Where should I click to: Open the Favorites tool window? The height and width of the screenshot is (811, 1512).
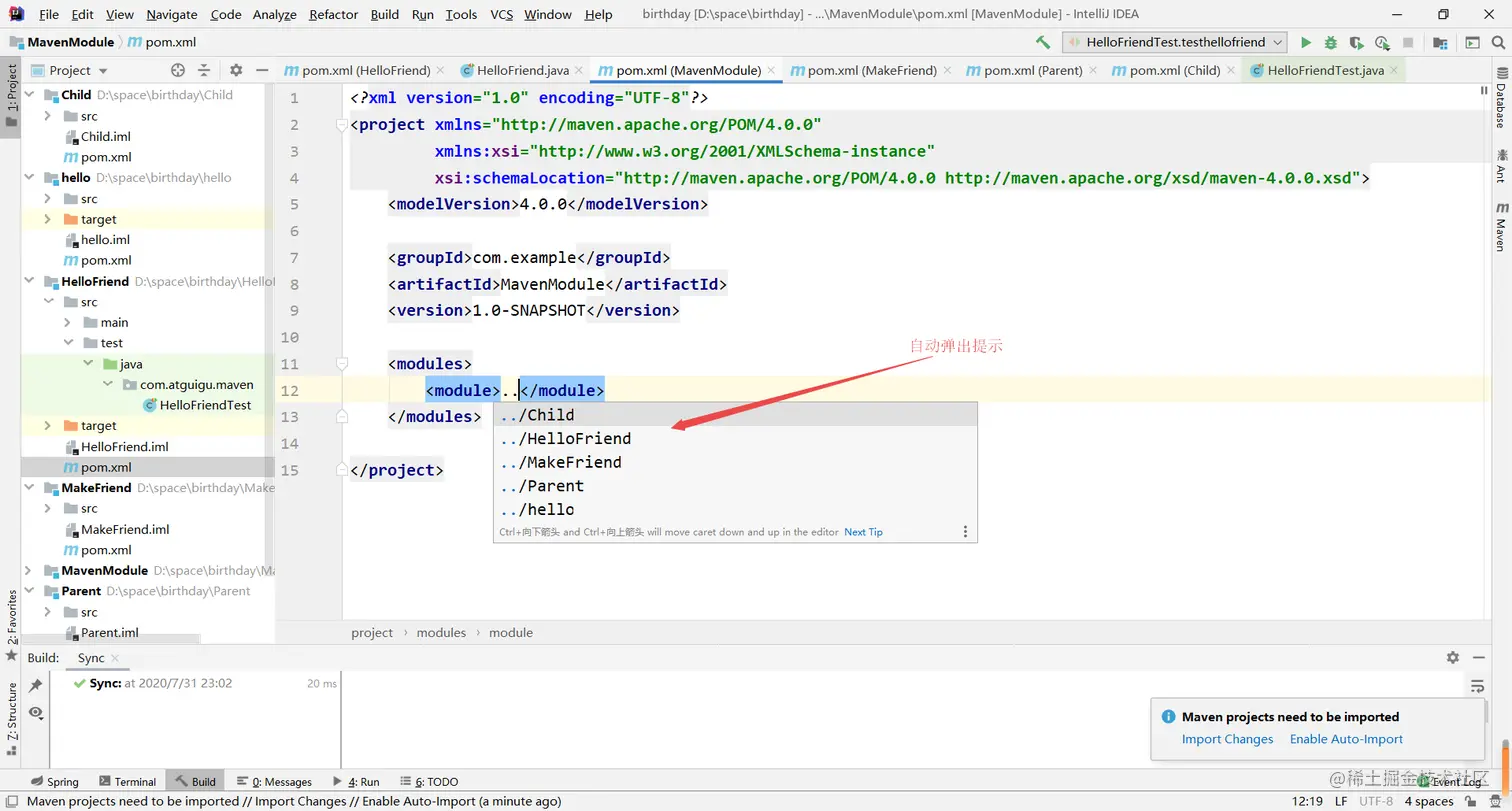(x=12, y=625)
